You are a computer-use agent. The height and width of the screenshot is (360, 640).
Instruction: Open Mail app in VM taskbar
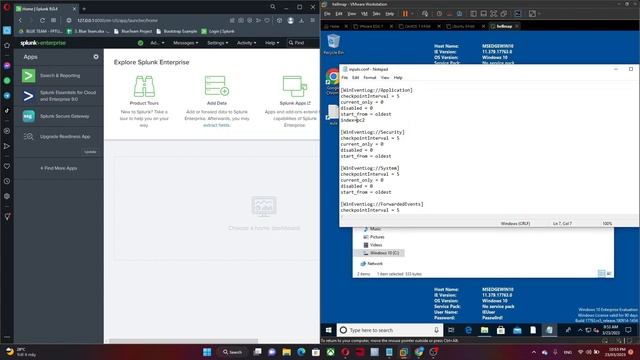click(517, 330)
